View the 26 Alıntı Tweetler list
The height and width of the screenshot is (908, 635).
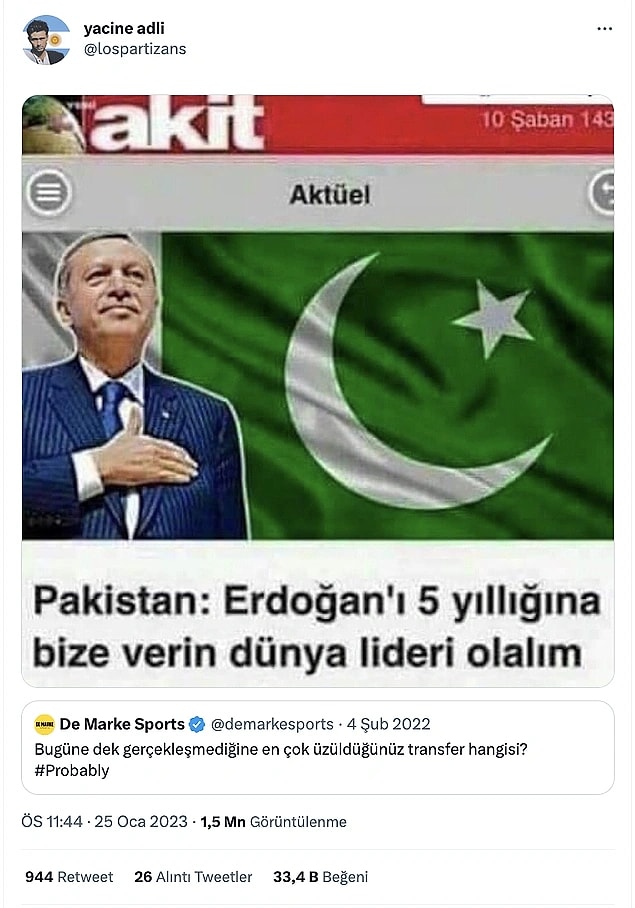pos(193,877)
